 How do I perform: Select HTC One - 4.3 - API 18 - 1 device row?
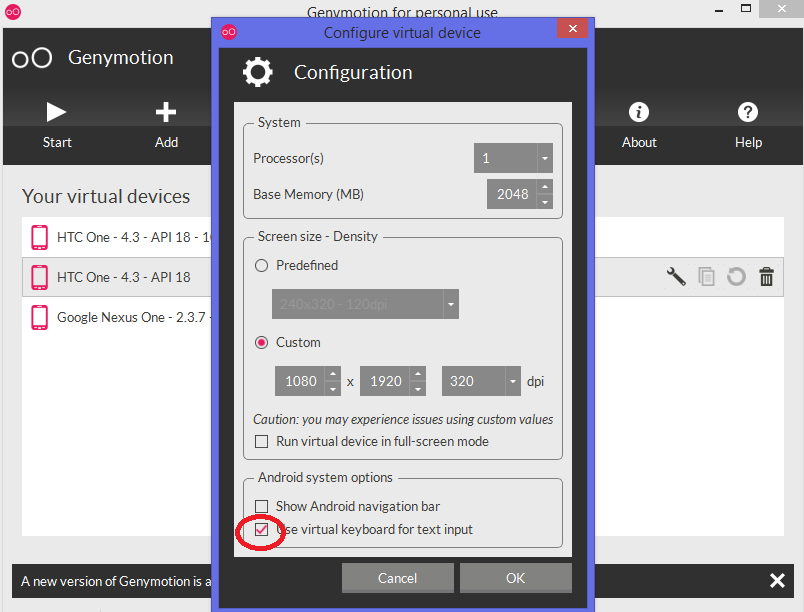pos(116,237)
